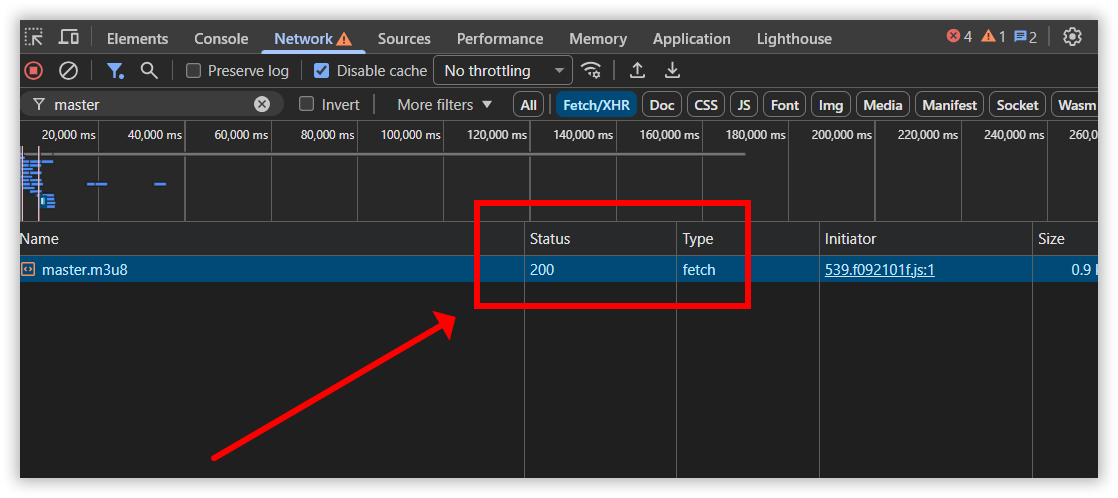This screenshot has width=1118, height=498.
Task: Select the Img type filter
Action: [831, 105]
